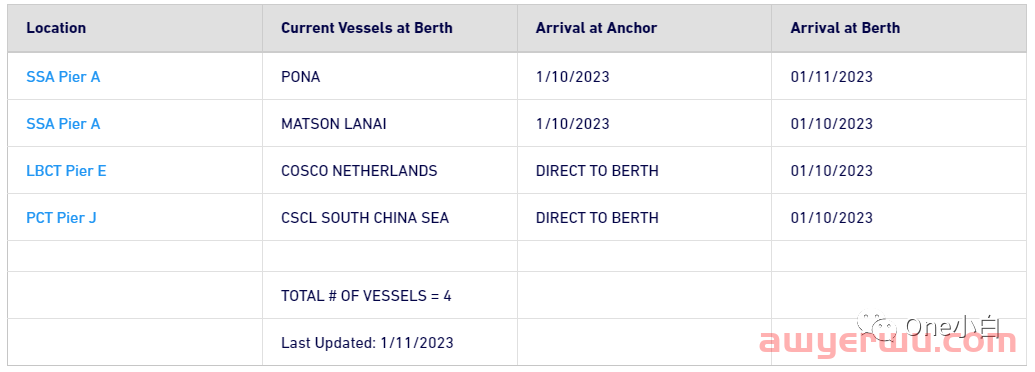Select DIRECT TO BERTH in COSCO NETHERLANDS row
The height and width of the screenshot is (372, 1035).
[597, 171]
